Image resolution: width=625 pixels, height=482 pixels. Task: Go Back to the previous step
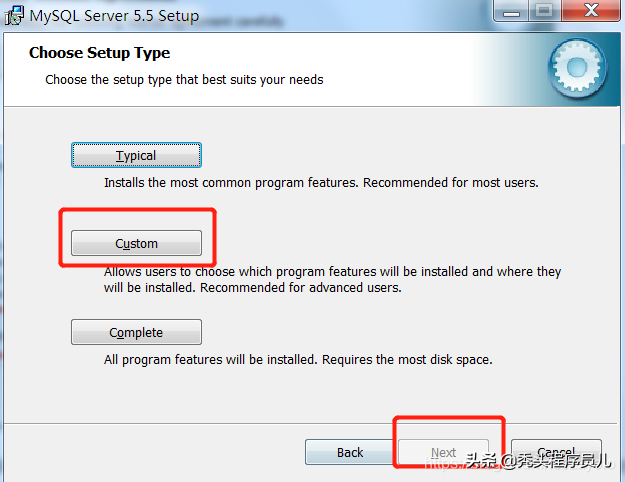click(x=350, y=452)
